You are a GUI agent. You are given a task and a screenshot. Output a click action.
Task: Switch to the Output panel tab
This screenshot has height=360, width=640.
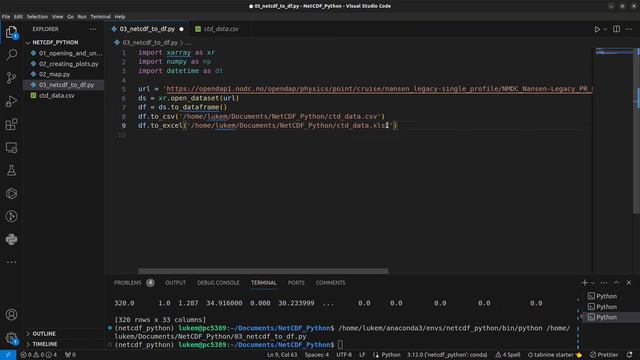tap(175, 283)
